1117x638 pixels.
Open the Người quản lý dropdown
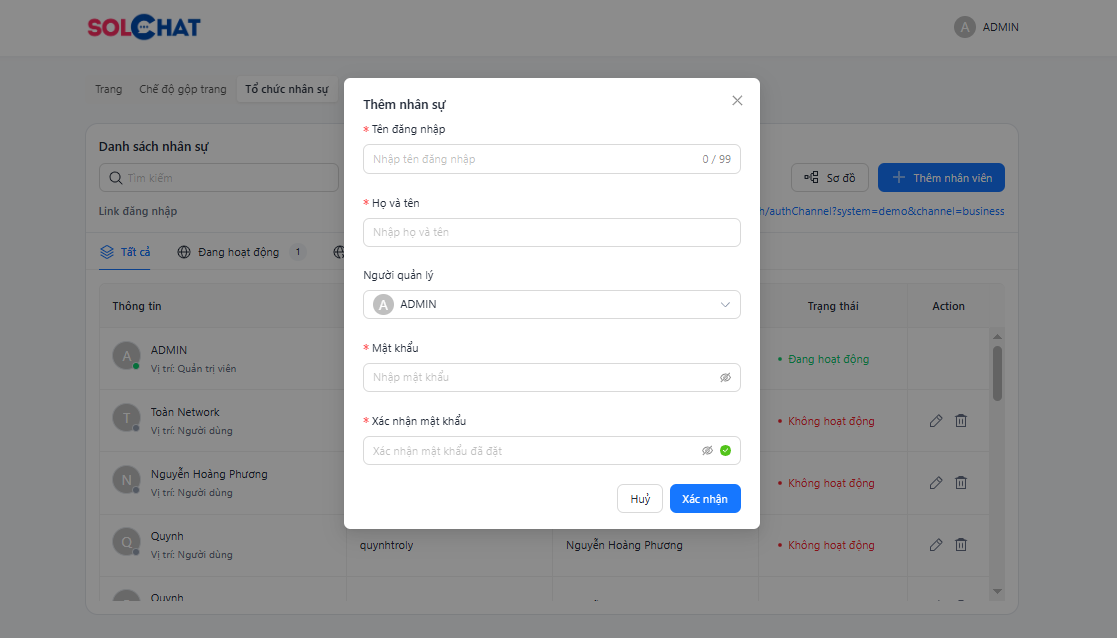coord(551,305)
